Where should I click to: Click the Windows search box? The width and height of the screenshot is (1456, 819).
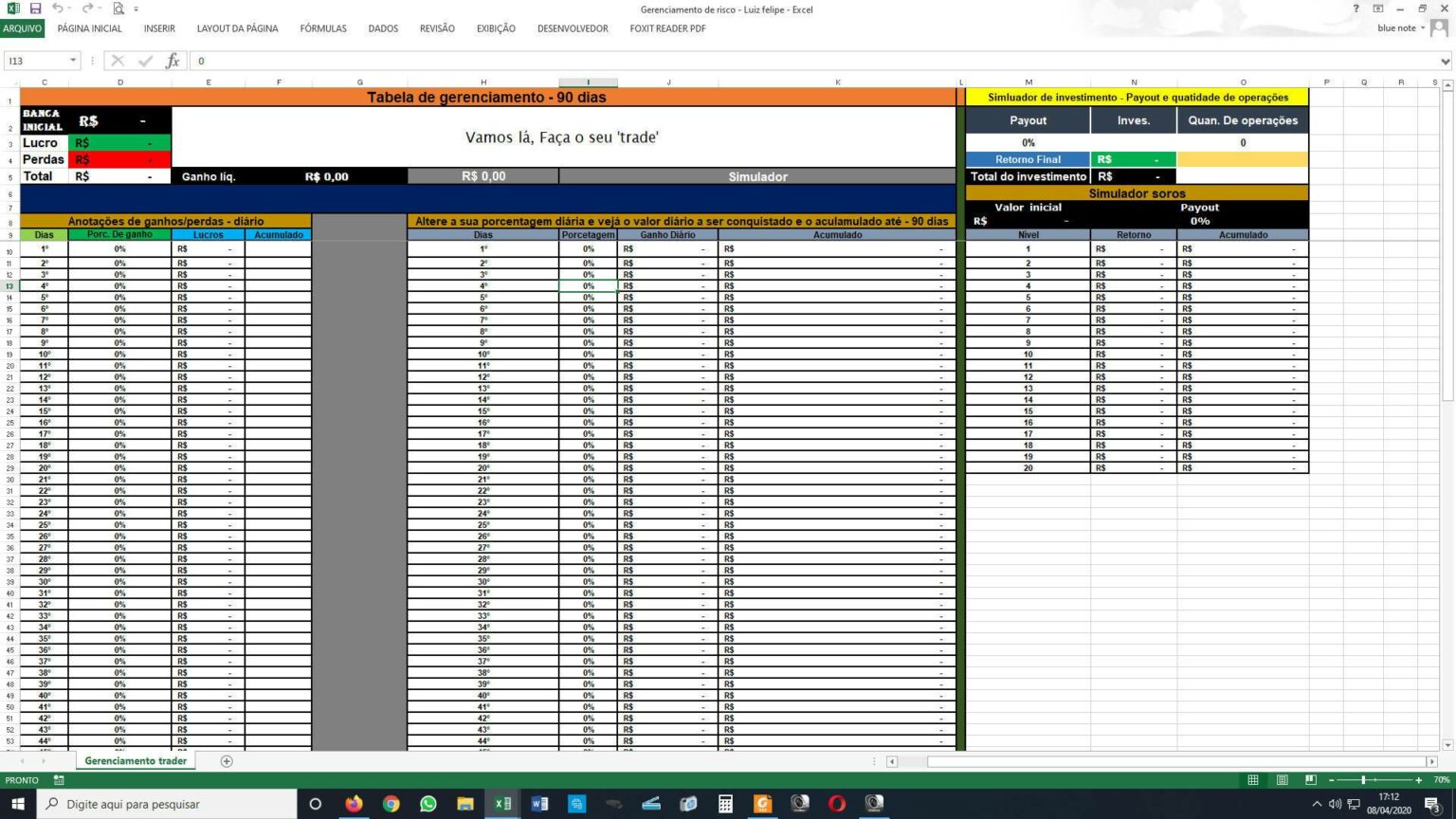click(171, 804)
